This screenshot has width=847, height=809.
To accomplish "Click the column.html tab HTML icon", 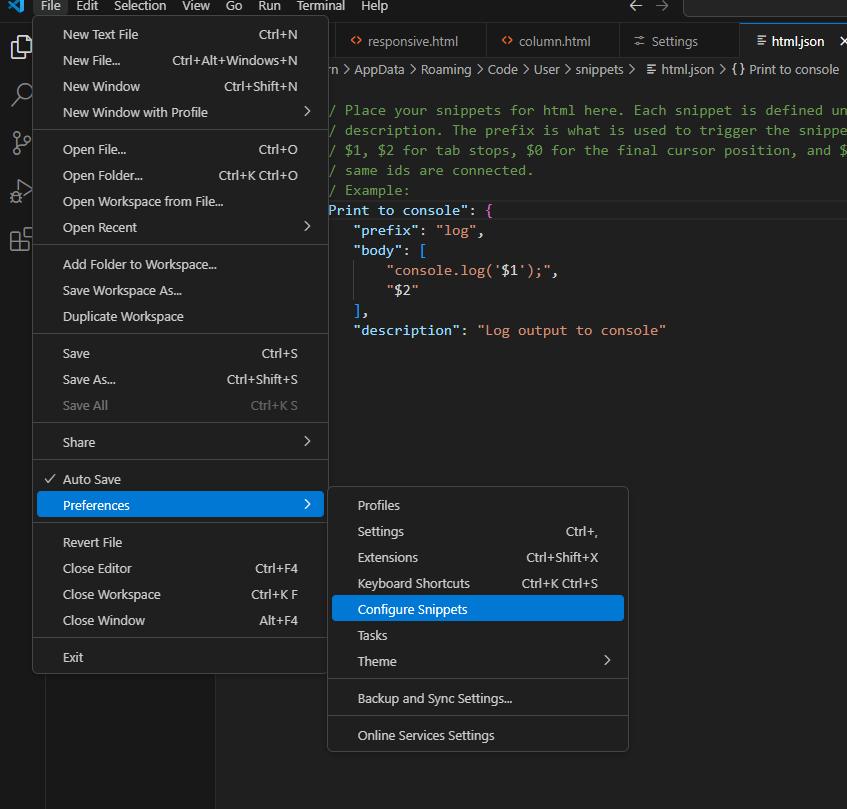I will [x=507, y=41].
